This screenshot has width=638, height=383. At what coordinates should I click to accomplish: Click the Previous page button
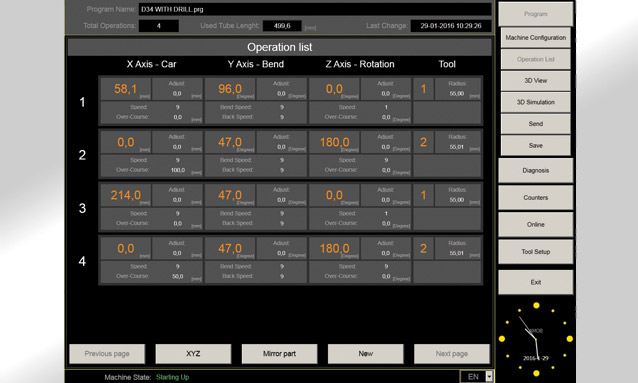pyautogui.click(x=107, y=354)
